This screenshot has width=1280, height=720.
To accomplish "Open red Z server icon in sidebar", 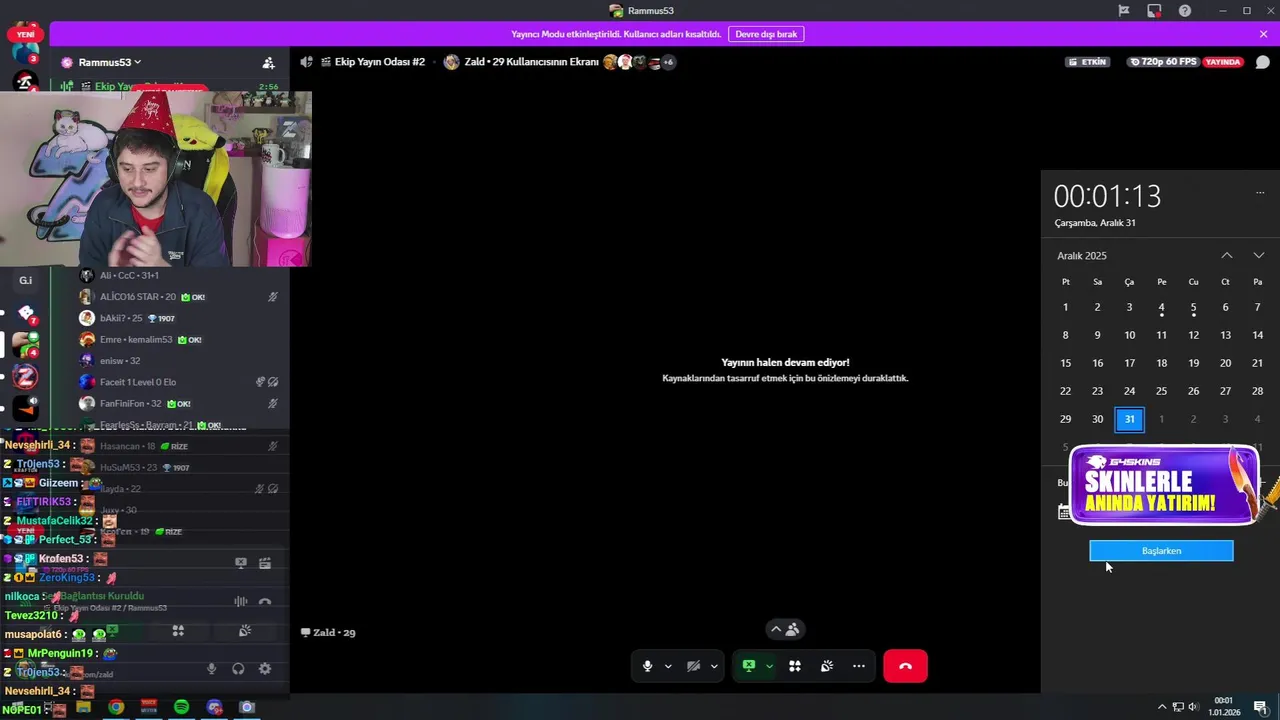I will tap(25, 376).
